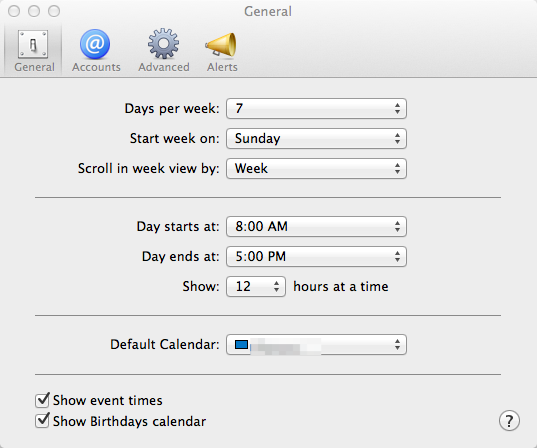Screen dimensions: 537x448
Task: Click the window title General
Action: [x=268, y=12]
